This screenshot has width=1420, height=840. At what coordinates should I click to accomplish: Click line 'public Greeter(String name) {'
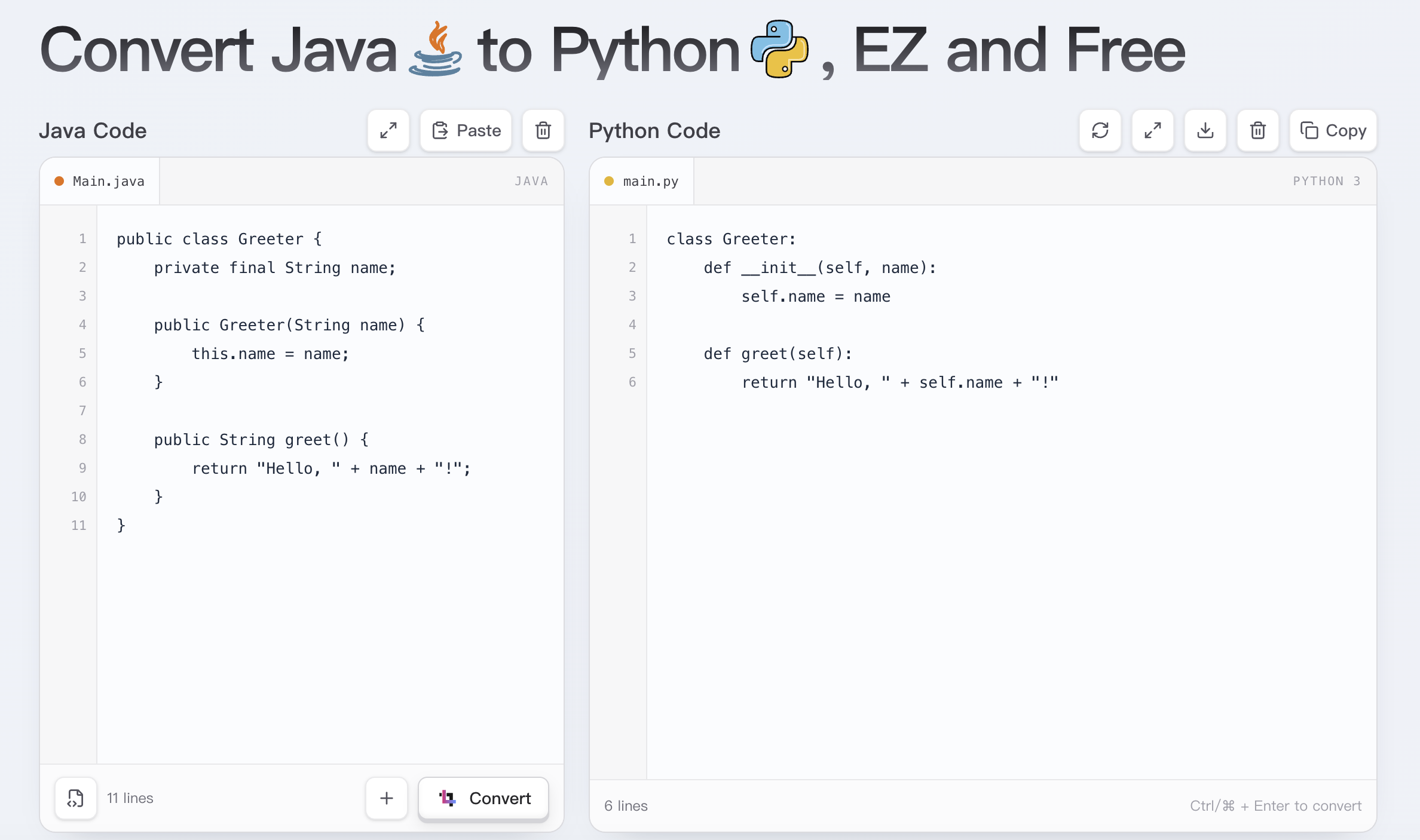(289, 325)
